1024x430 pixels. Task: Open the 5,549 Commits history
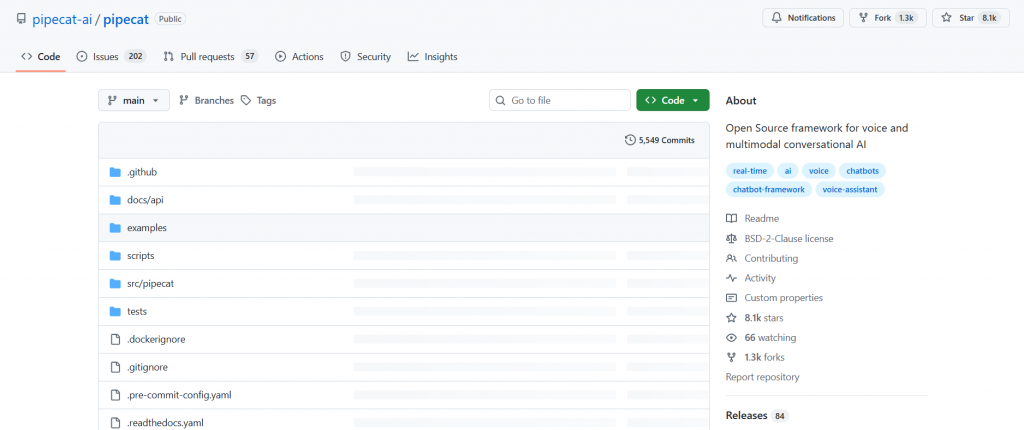[660, 140]
